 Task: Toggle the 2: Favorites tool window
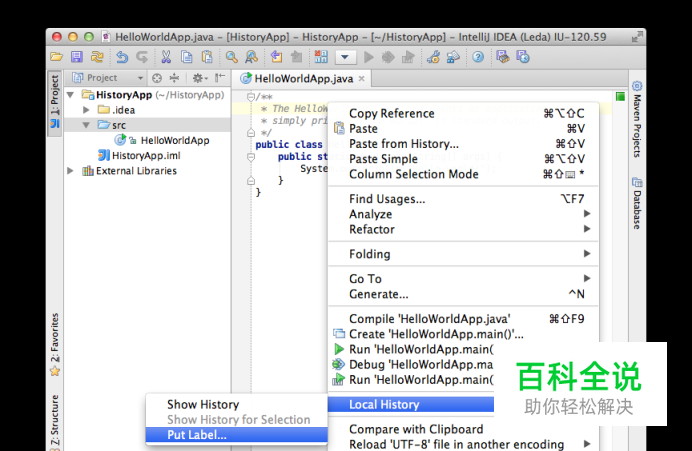click(54, 345)
